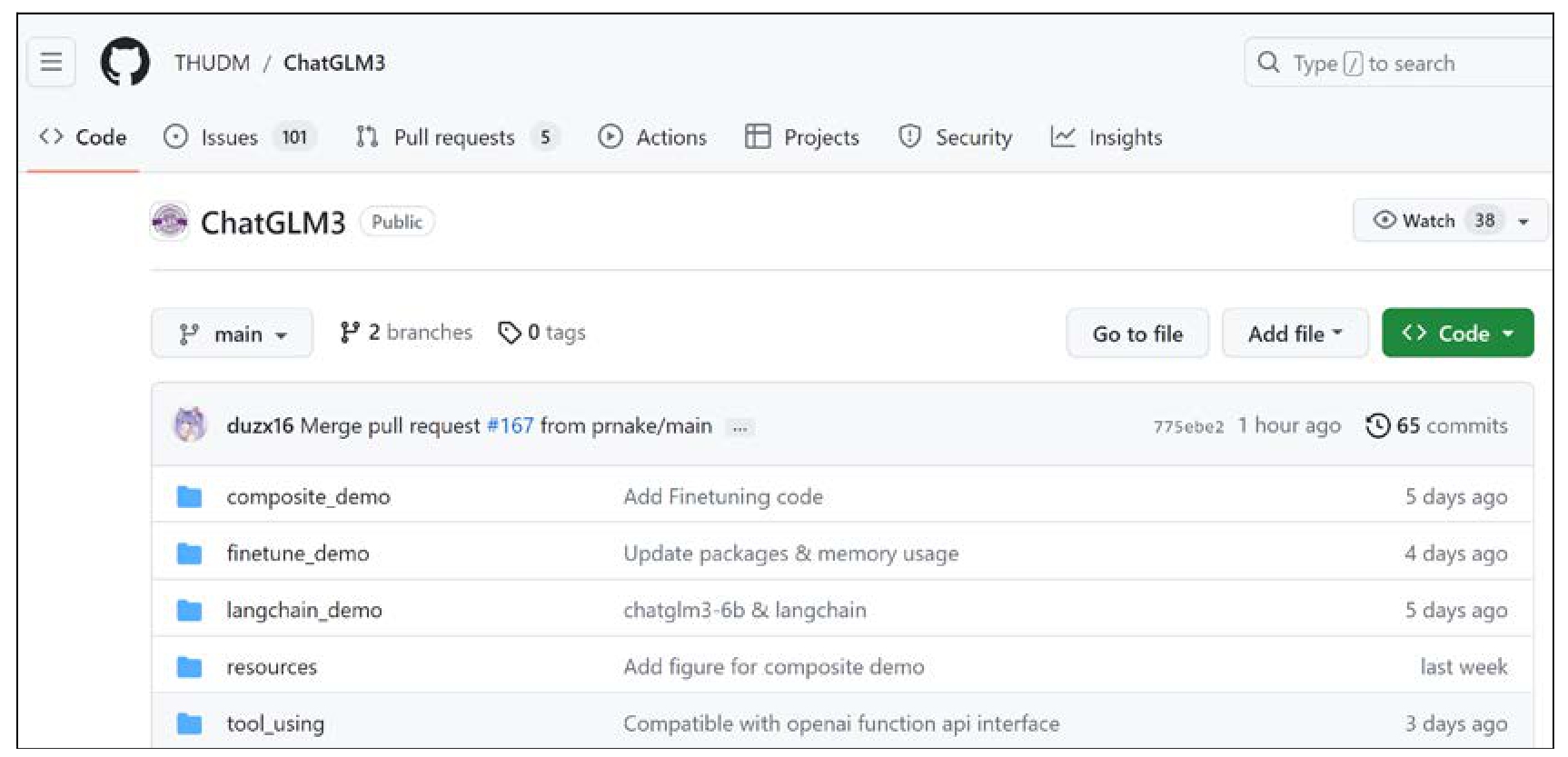This screenshot has height=757, width=1568.
Task: Expand commit message ellipsis button
Action: tap(740, 427)
